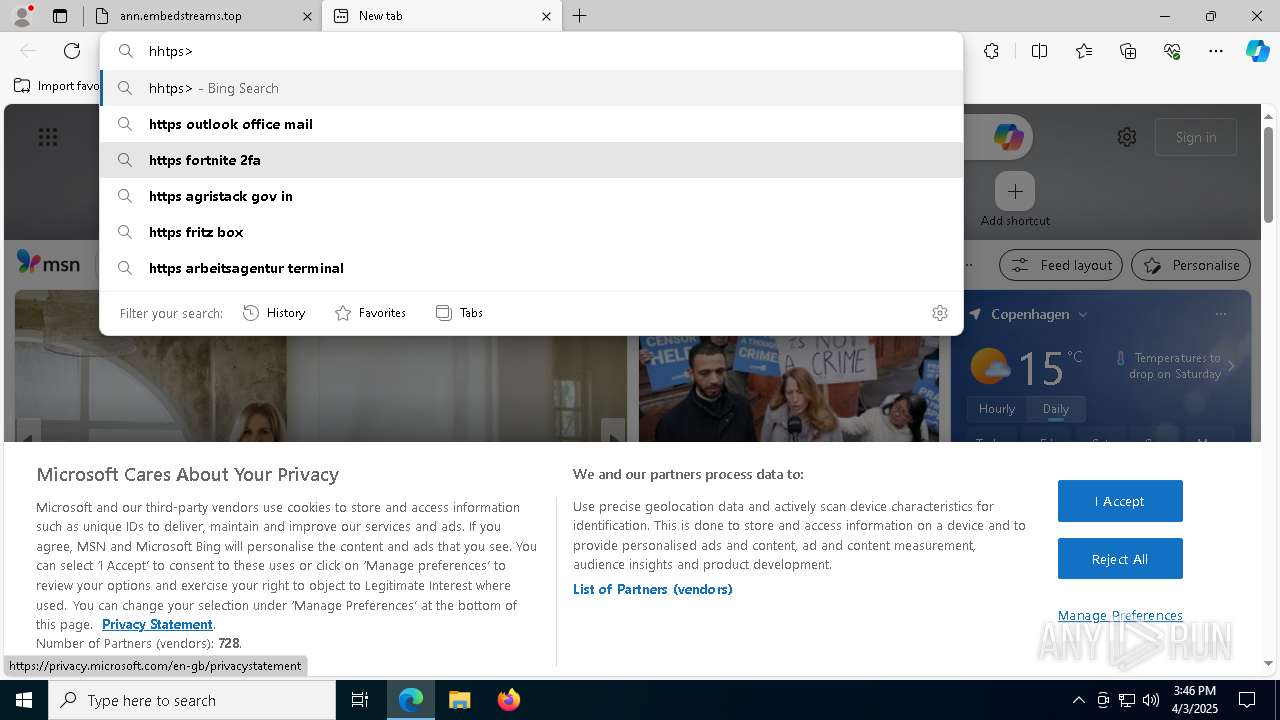The width and height of the screenshot is (1280, 720).
Task: Open the Microsoft apps grid launcher
Action: click(x=48, y=137)
